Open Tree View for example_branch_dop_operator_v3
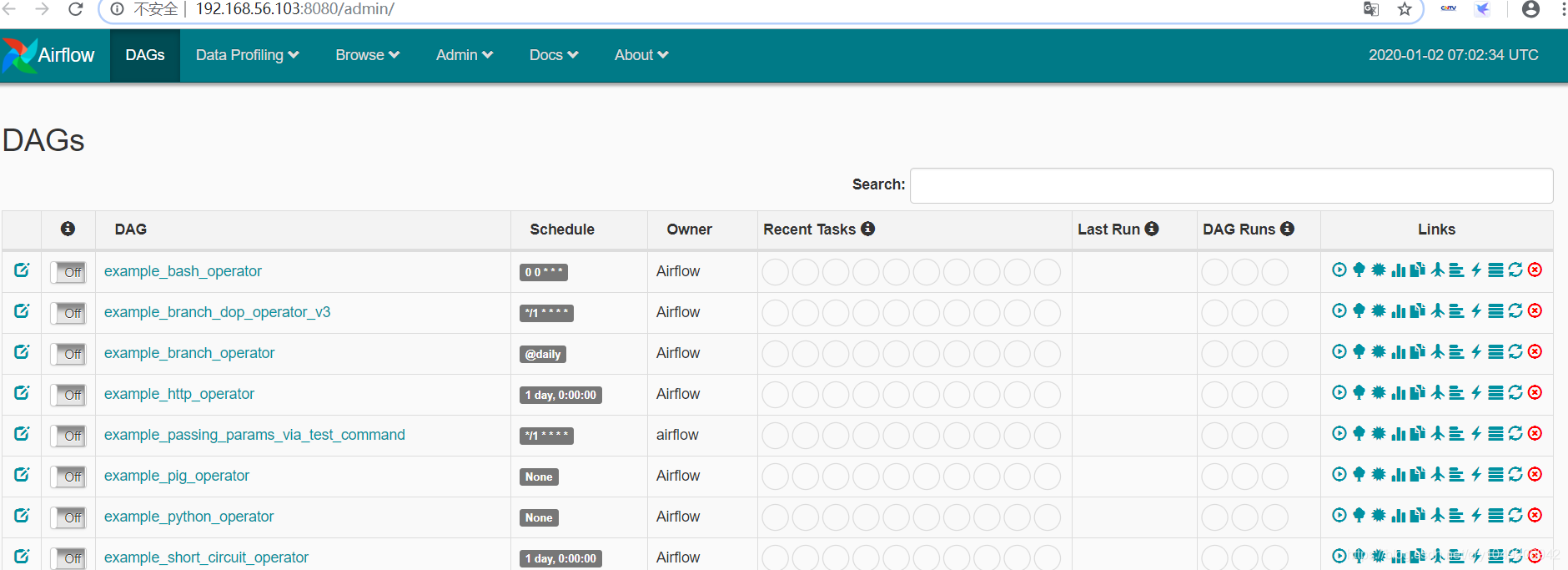Image resolution: width=1568 pixels, height=570 pixels. pyautogui.click(x=1359, y=310)
